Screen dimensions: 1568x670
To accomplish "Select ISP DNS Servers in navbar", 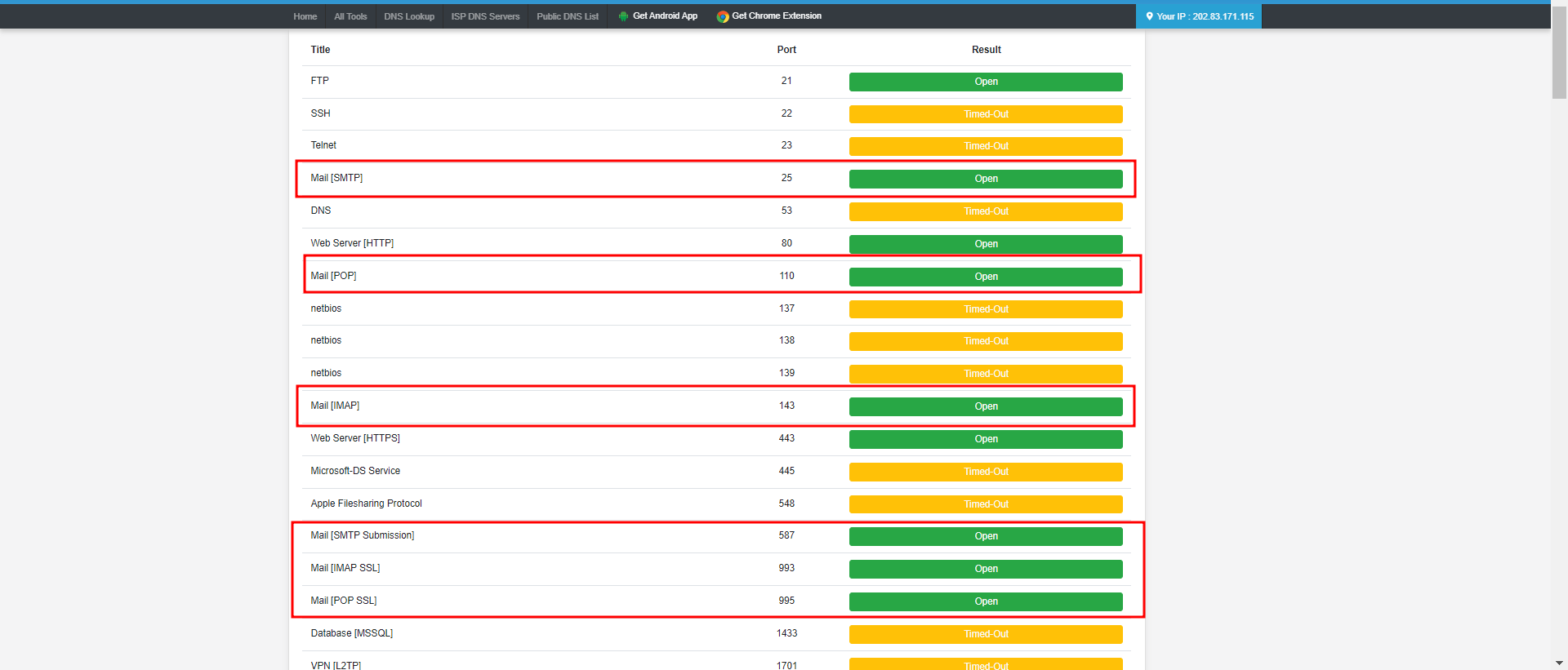I will click(x=485, y=16).
